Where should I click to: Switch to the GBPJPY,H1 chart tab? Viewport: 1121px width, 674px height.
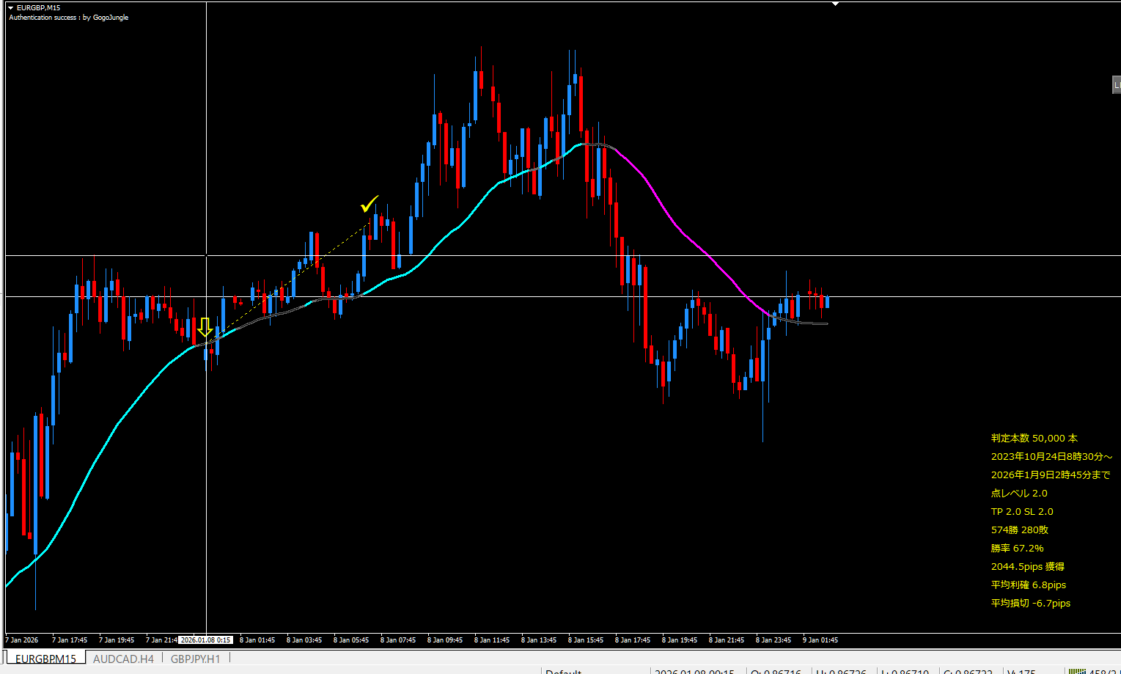195,658
